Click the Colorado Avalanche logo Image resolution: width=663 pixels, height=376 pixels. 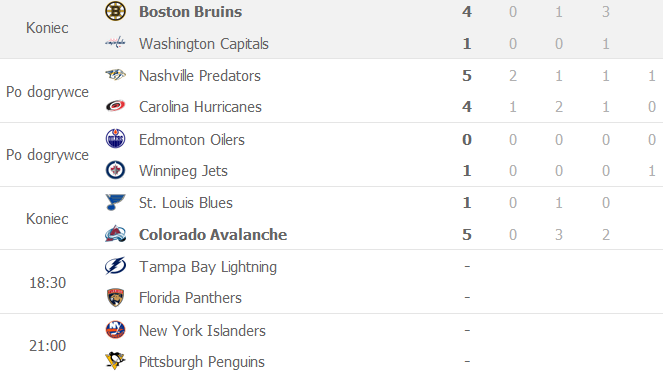(115, 234)
